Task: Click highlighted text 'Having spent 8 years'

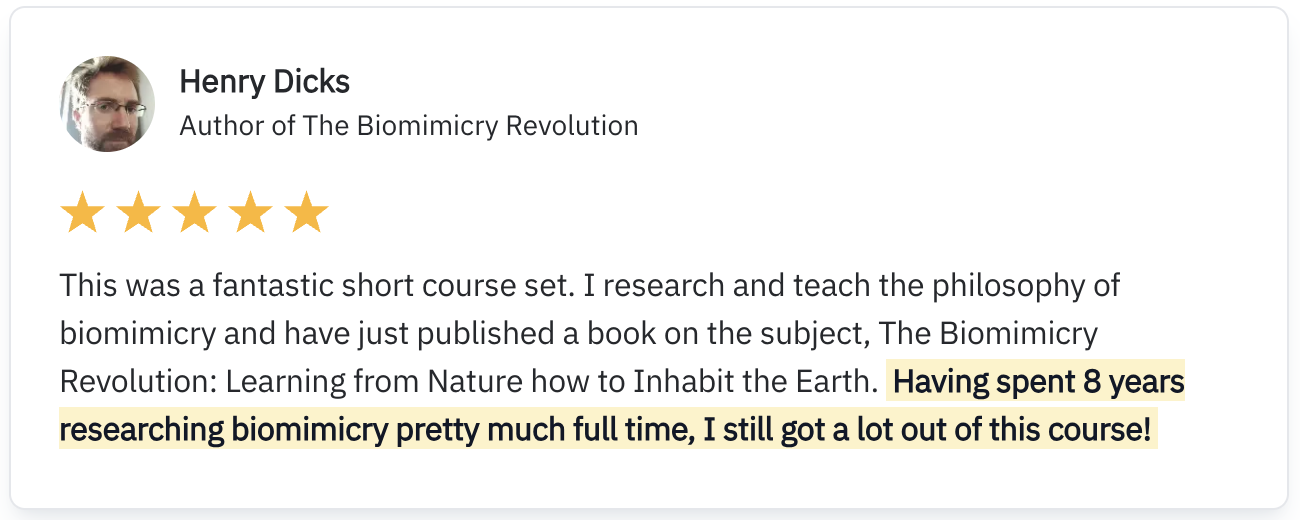Action: point(1038,382)
